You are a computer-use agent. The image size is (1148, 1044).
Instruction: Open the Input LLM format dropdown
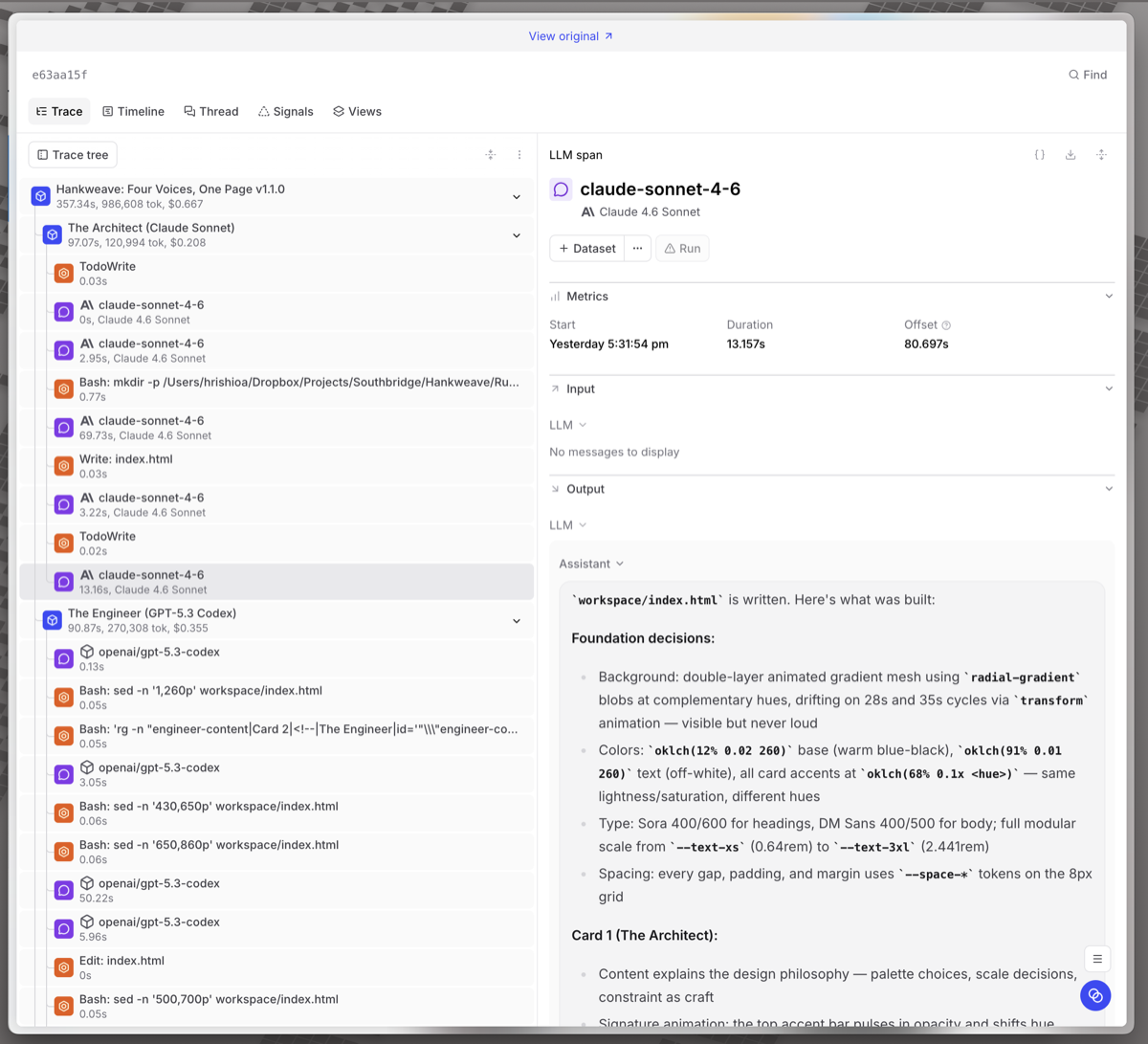[568, 425]
